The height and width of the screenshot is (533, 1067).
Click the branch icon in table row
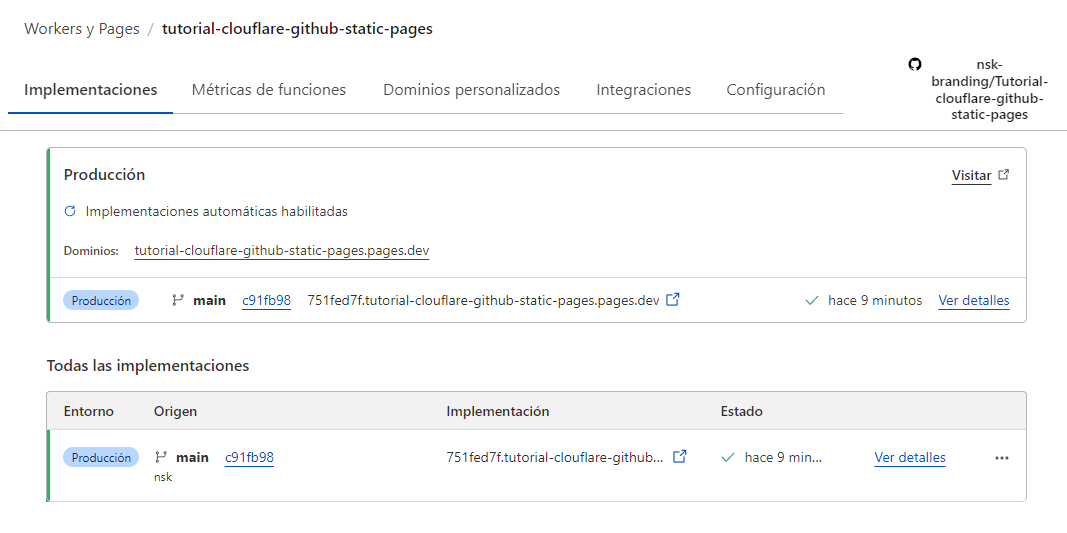[161, 457]
